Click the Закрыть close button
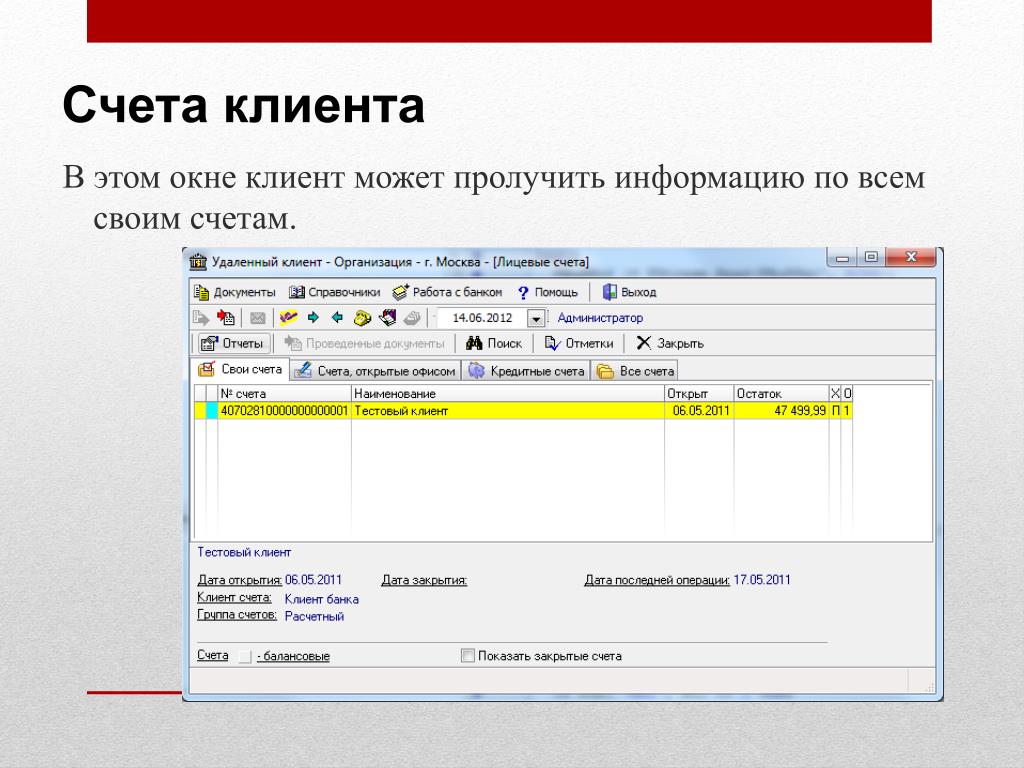 (x=670, y=344)
